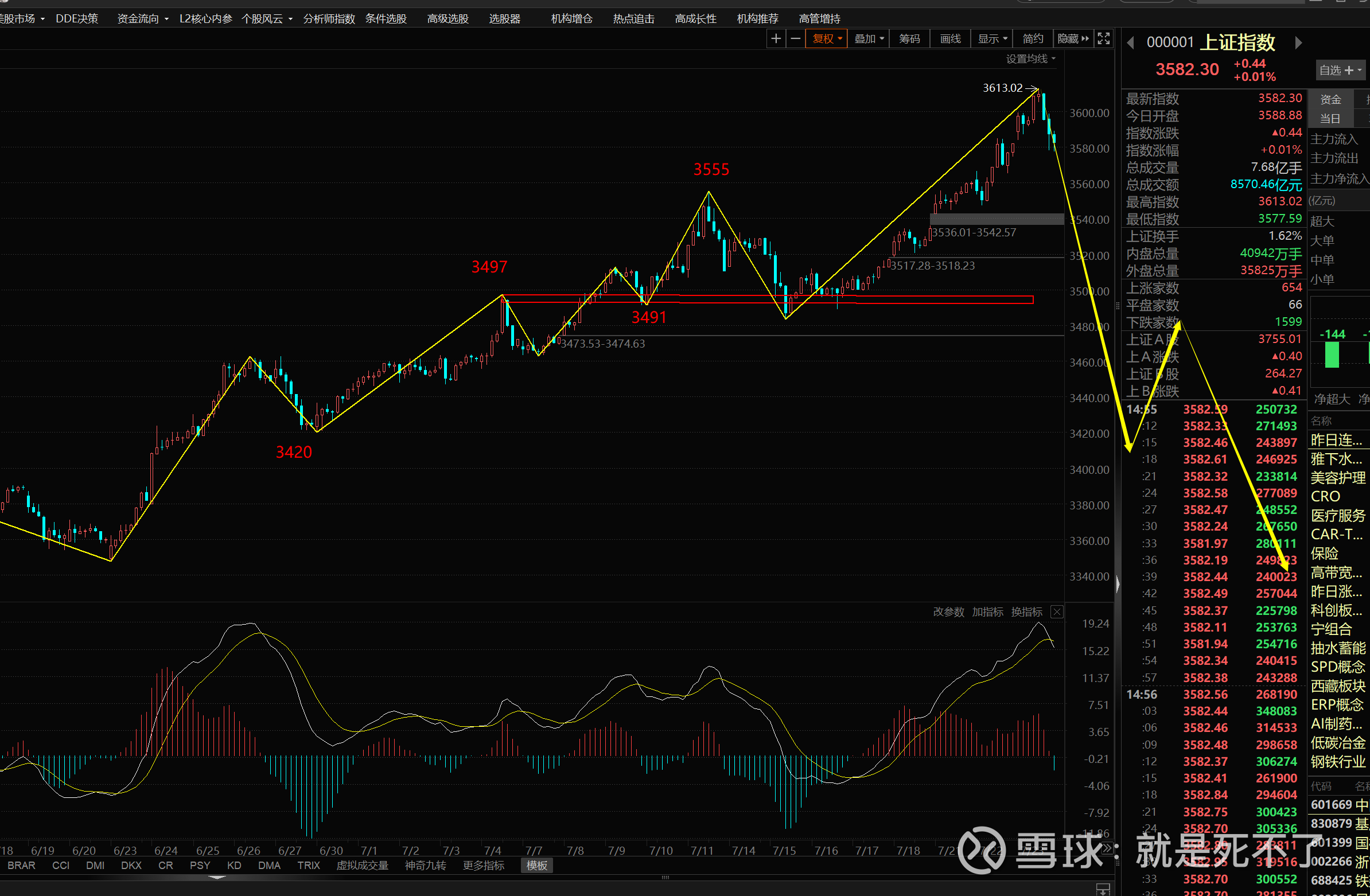Collapse right sidebar via edge arrow
The width and height of the screenshot is (1370, 896).
pyautogui.click(x=1118, y=584)
